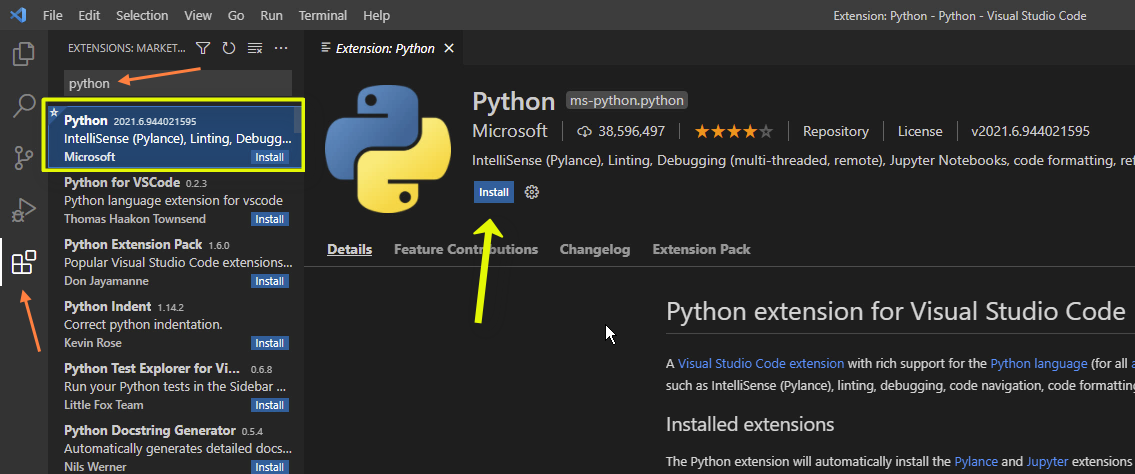Open the Source Control view

pos(24,158)
